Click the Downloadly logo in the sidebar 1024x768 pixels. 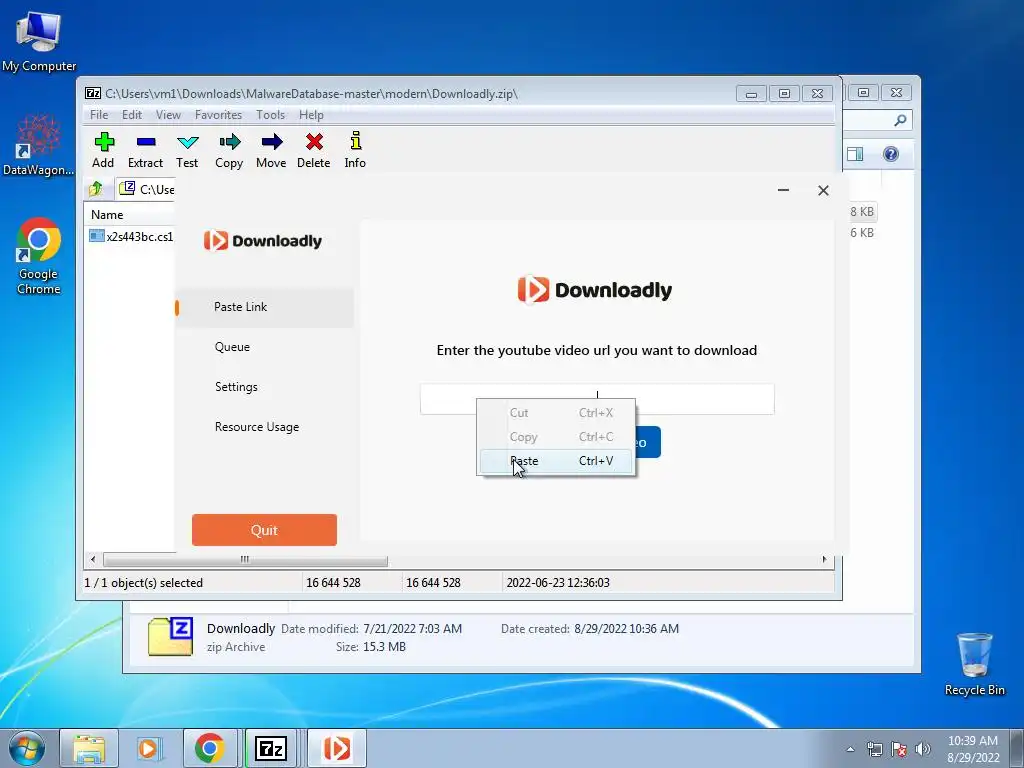coord(263,241)
